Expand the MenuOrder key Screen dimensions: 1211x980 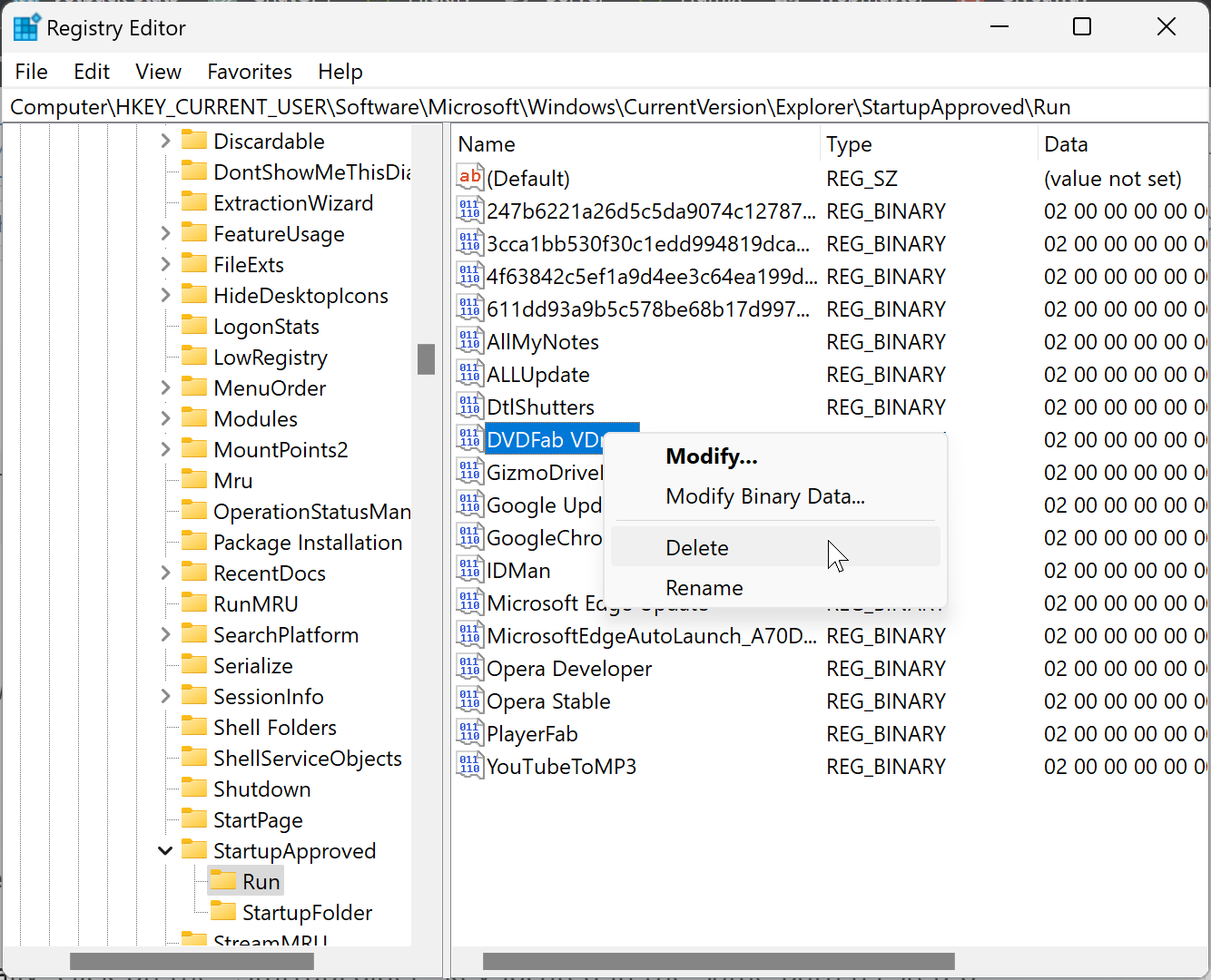[x=165, y=387]
